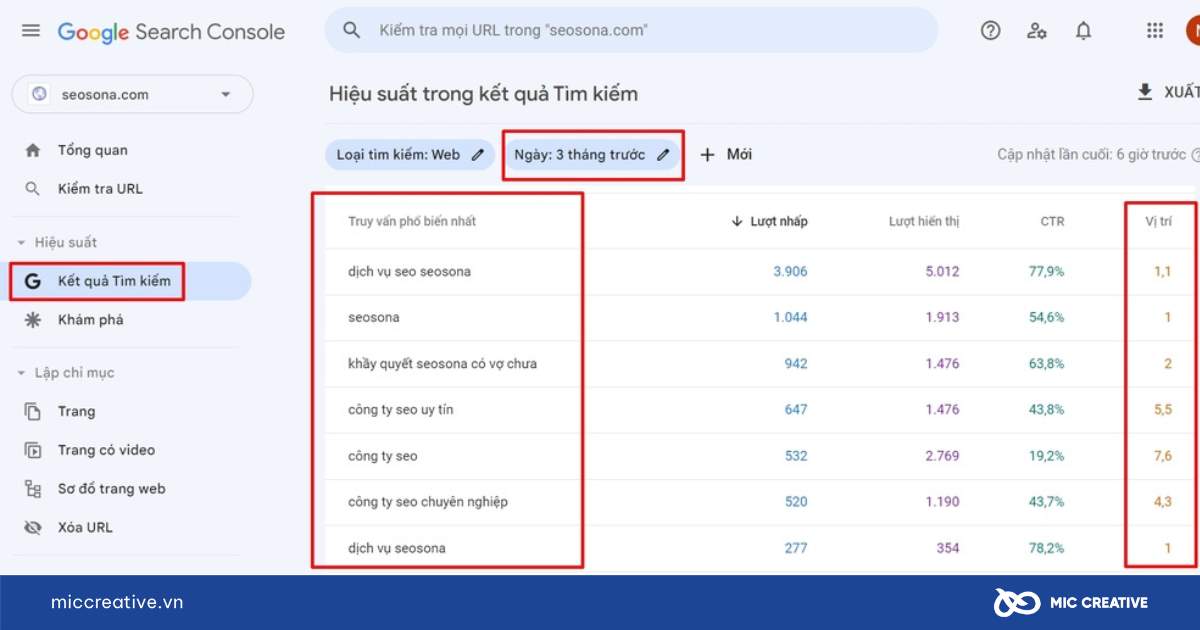Click the Google G icon in sidebar

33,281
